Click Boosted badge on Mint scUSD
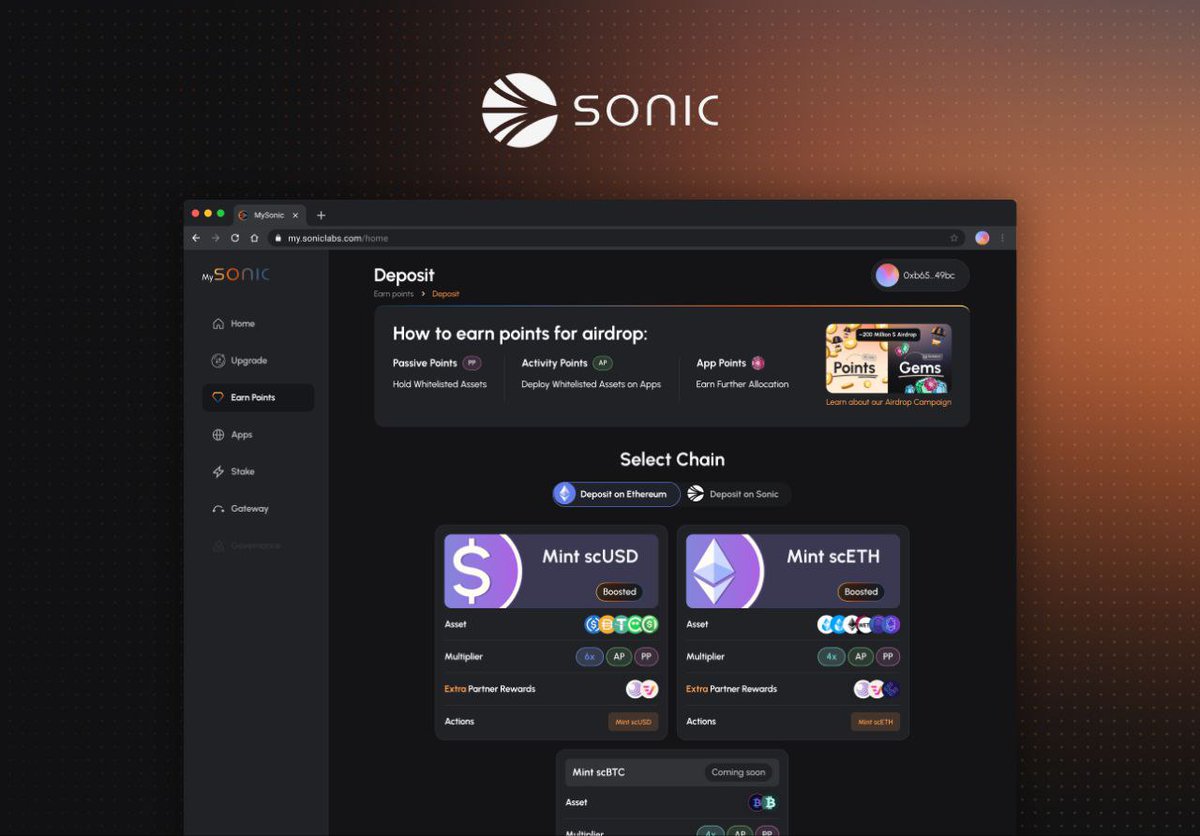Viewport: 1200px width, 836px height. tap(619, 592)
